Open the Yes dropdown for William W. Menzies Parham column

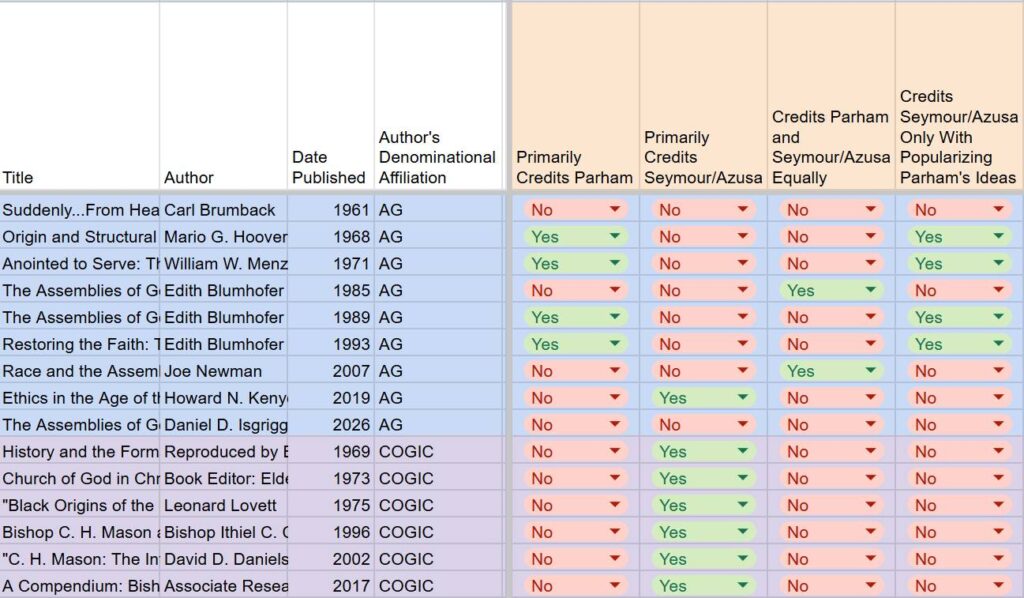[x=616, y=263]
